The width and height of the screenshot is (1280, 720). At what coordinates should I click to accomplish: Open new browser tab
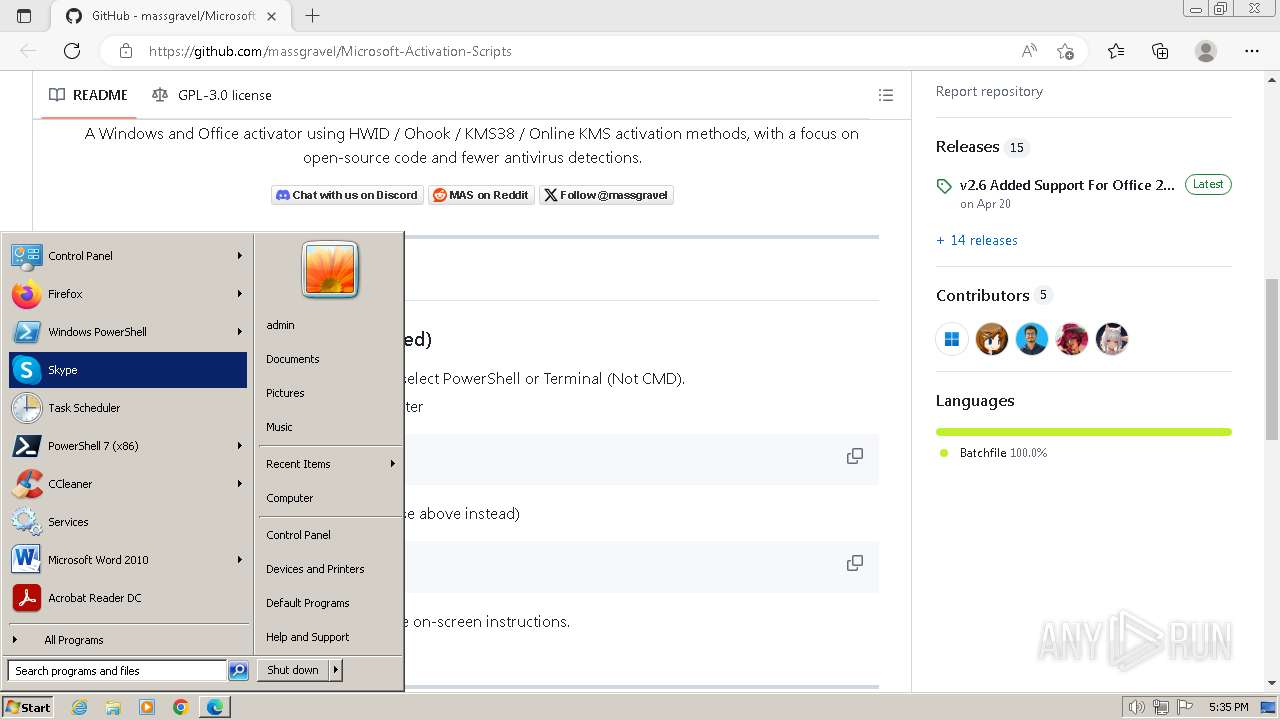(312, 16)
